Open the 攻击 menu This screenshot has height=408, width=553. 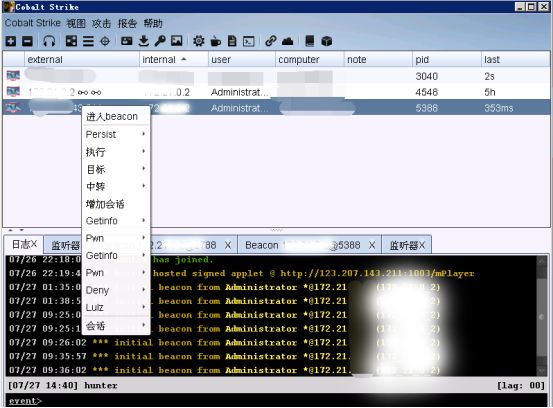(x=101, y=23)
